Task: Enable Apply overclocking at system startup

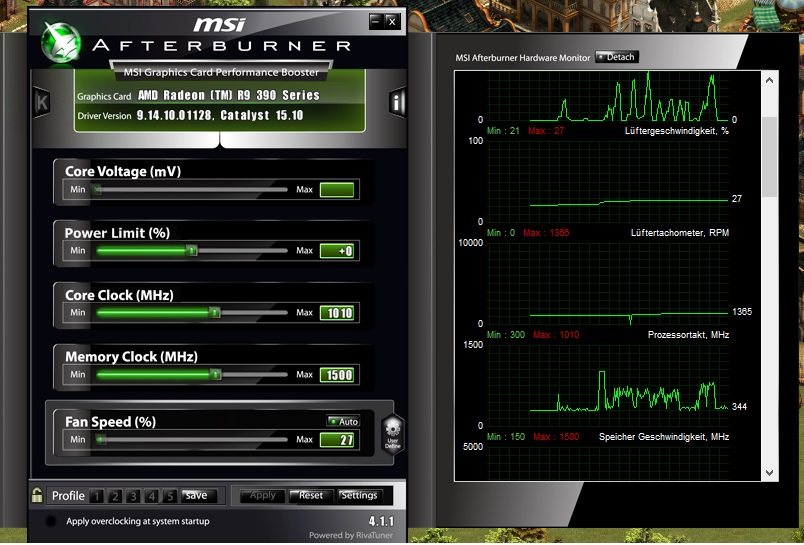Action: [51, 521]
